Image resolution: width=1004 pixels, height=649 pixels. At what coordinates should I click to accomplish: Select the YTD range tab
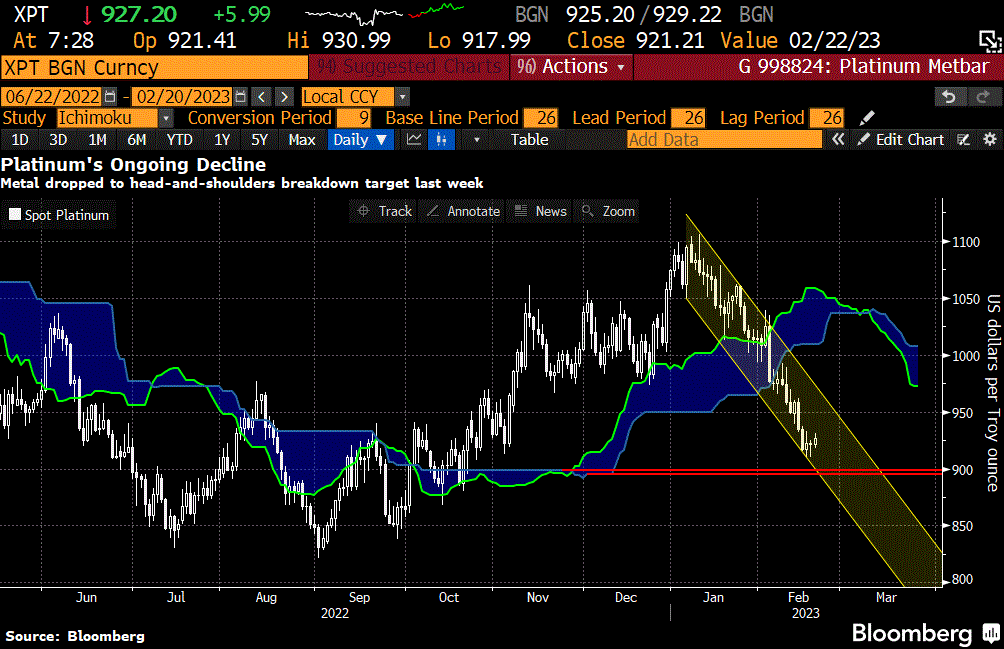pos(179,140)
